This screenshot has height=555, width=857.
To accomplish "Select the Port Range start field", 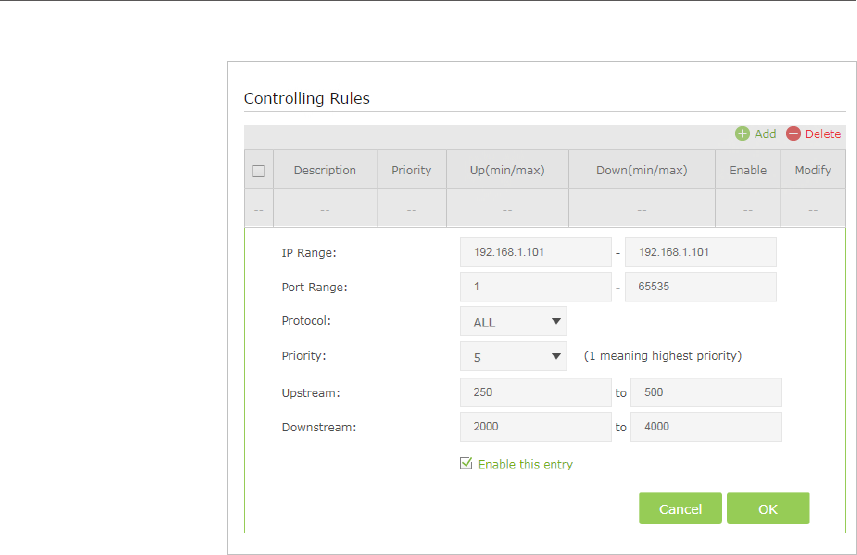I will click(535, 287).
